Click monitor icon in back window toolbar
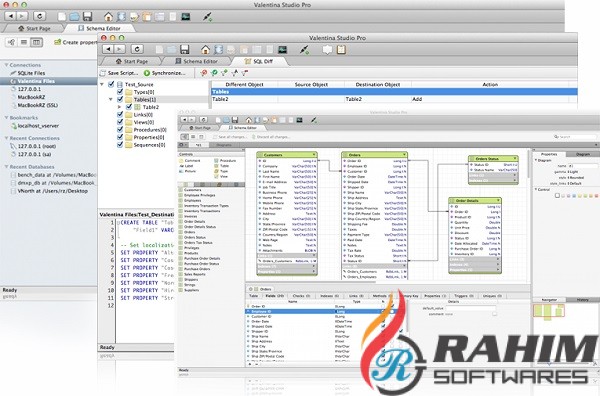Screen dimensions: 600x396 186,16
